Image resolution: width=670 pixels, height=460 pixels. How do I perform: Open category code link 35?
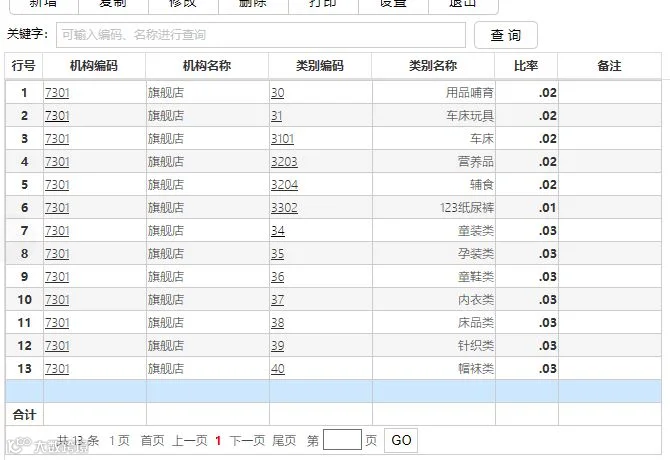tap(277, 254)
